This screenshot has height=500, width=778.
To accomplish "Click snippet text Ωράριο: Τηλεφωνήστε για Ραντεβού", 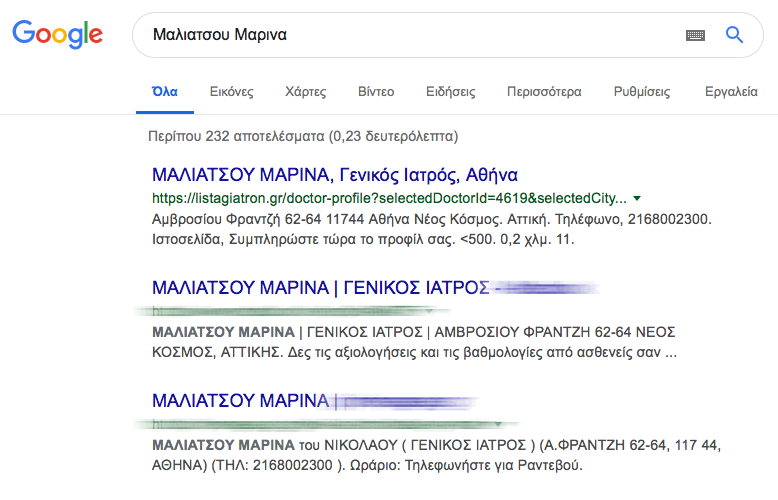I will point(466,465).
